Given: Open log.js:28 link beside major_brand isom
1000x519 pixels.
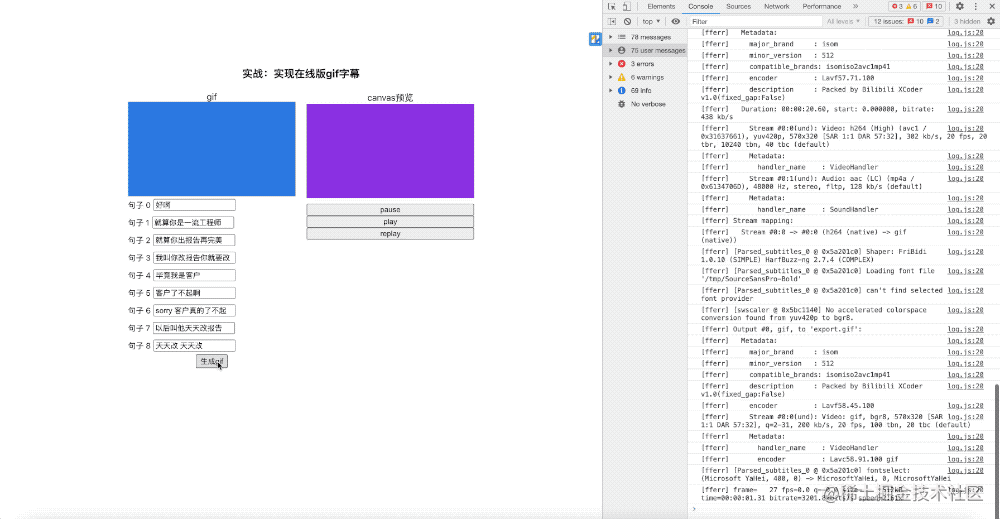Looking at the screenshot, I should [965, 44].
